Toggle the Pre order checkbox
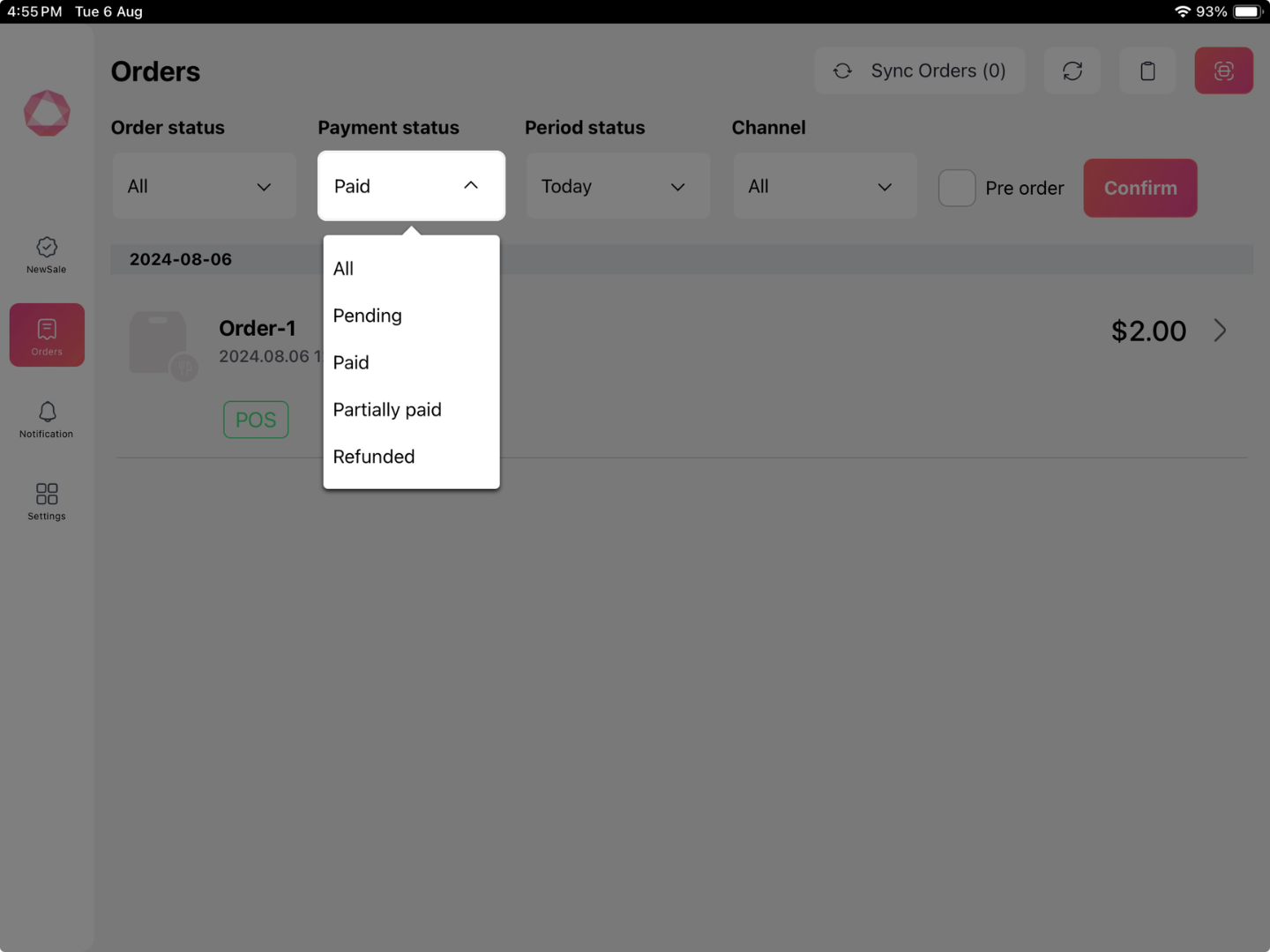This screenshot has height=952, width=1270. pos(956,188)
